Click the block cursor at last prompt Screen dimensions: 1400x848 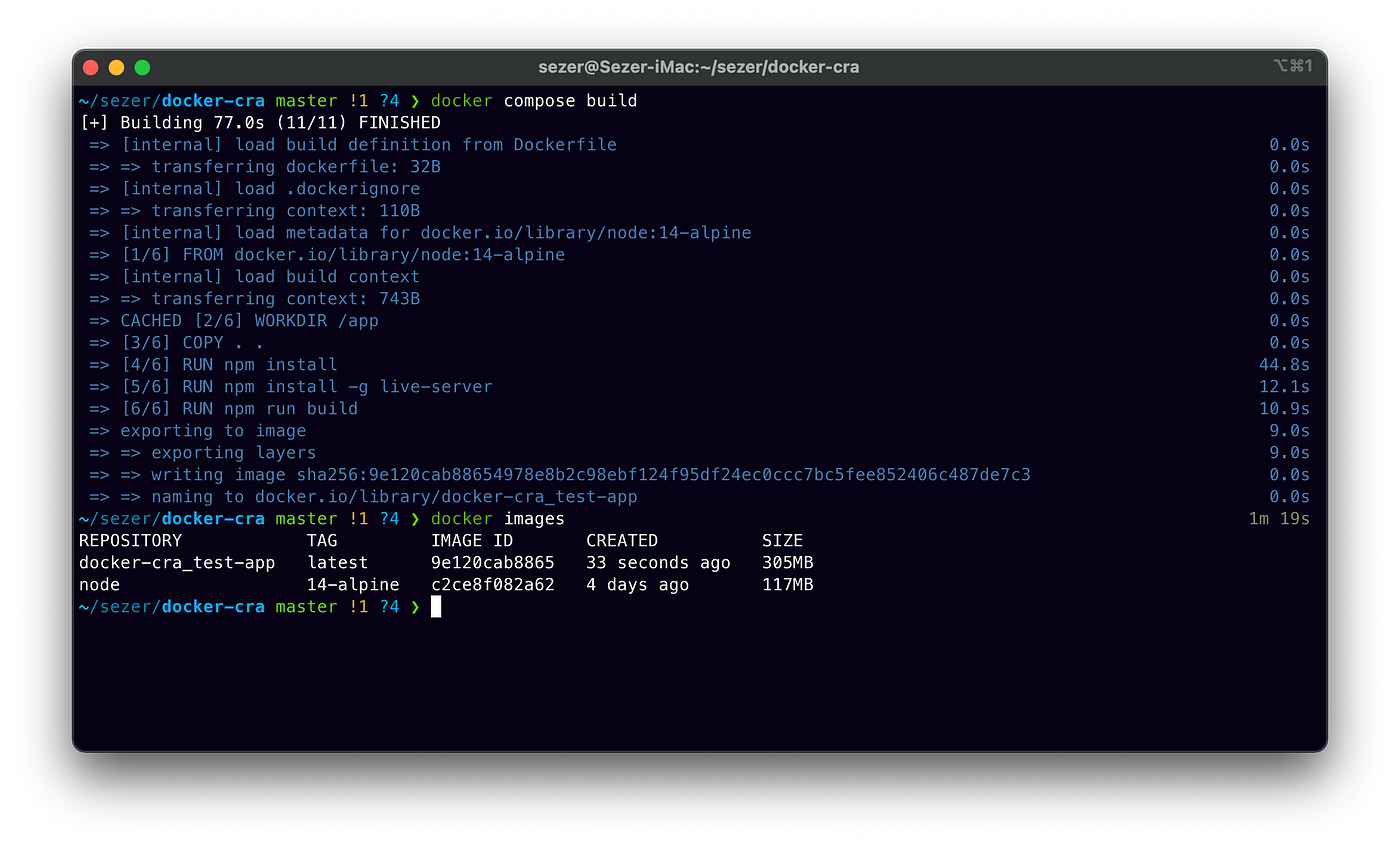pos(436,607)
